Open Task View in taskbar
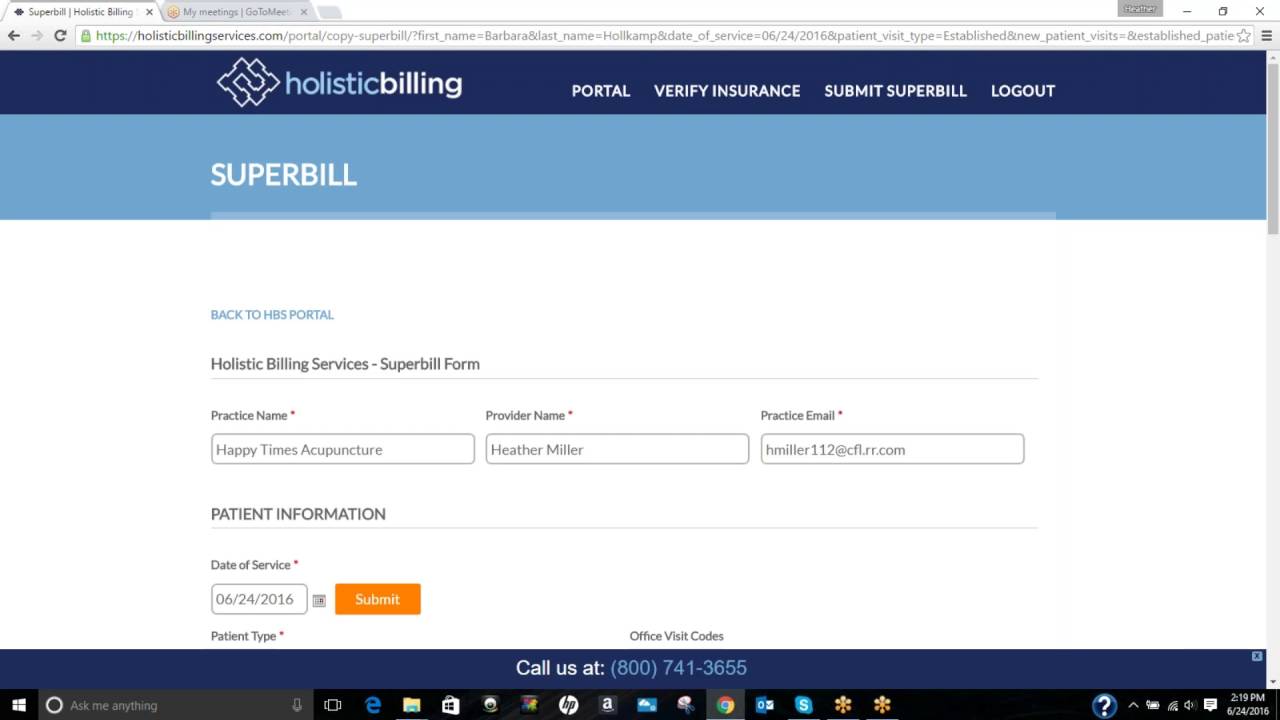The image size is (1280, 720). point(333,705)
